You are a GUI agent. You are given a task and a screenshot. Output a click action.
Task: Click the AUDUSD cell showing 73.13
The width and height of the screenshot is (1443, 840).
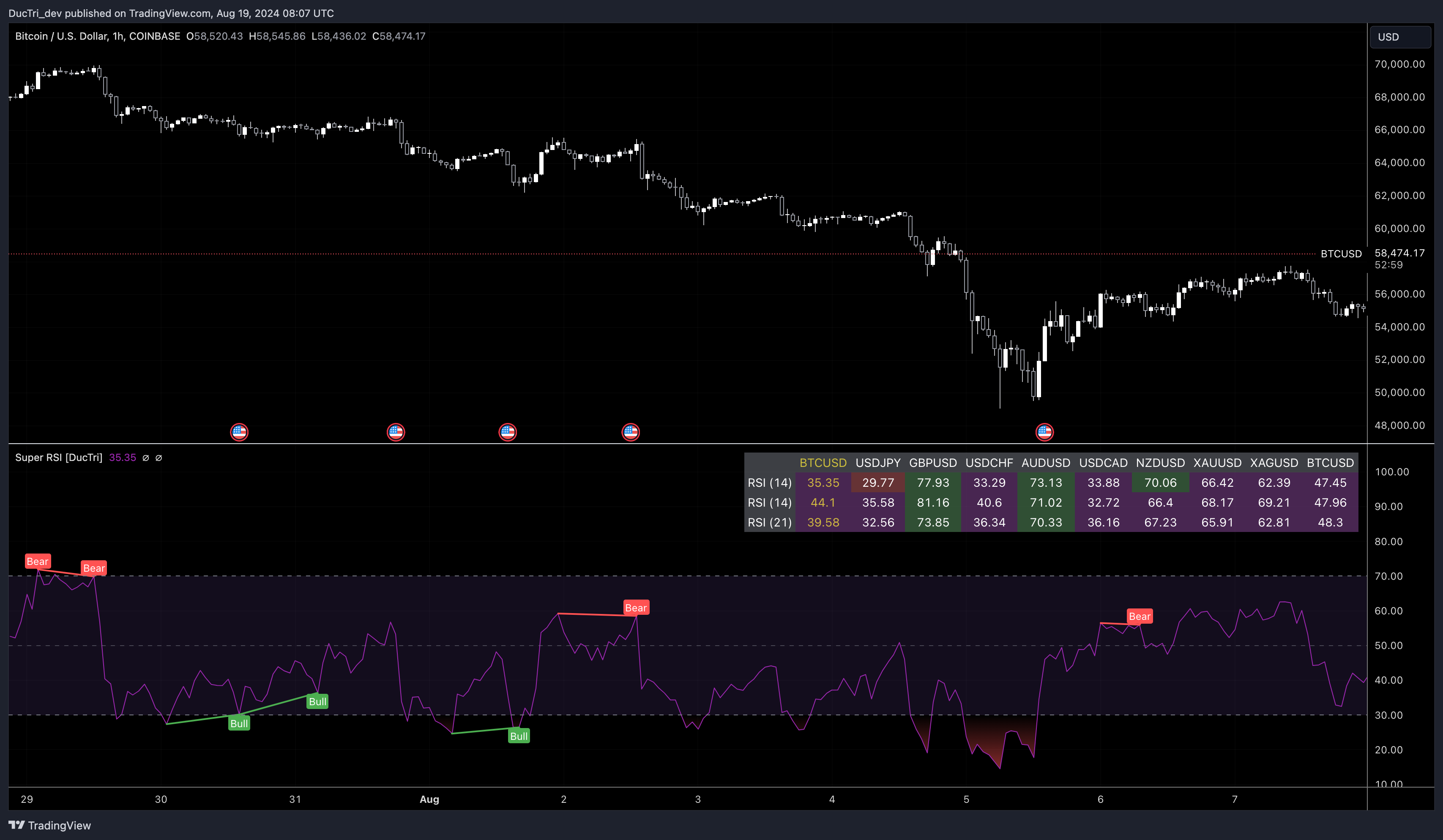click(x=1046, y=483)
